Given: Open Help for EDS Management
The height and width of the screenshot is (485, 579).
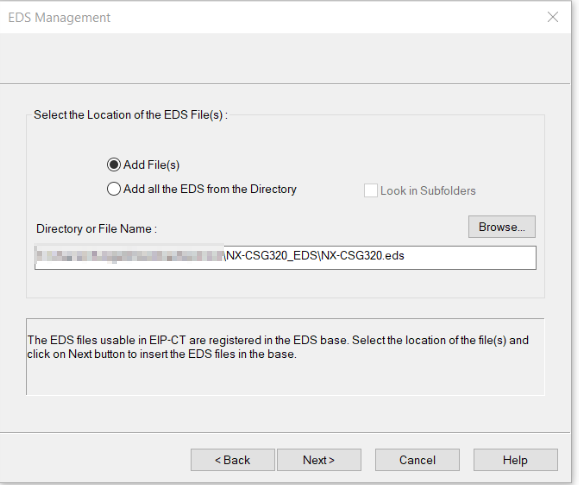Looking at the screenshot, I should (x=515, y=460).
